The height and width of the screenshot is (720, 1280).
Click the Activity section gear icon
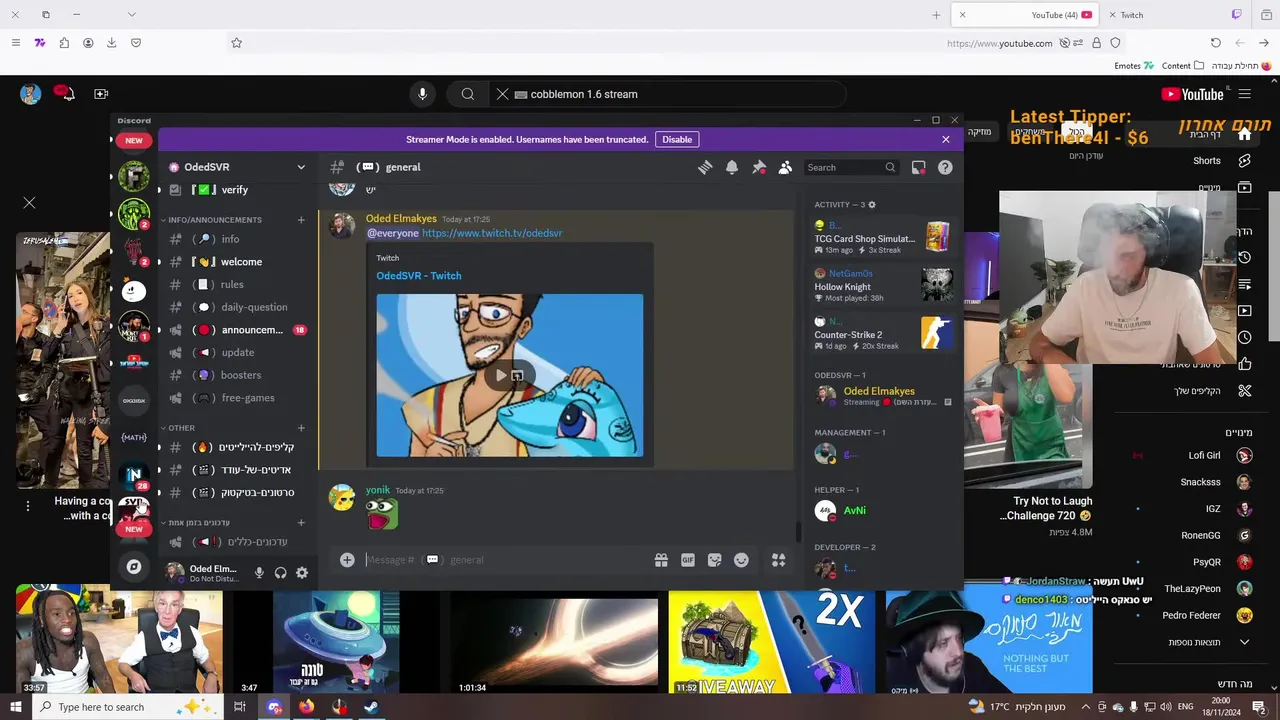[x=872, y=204]
